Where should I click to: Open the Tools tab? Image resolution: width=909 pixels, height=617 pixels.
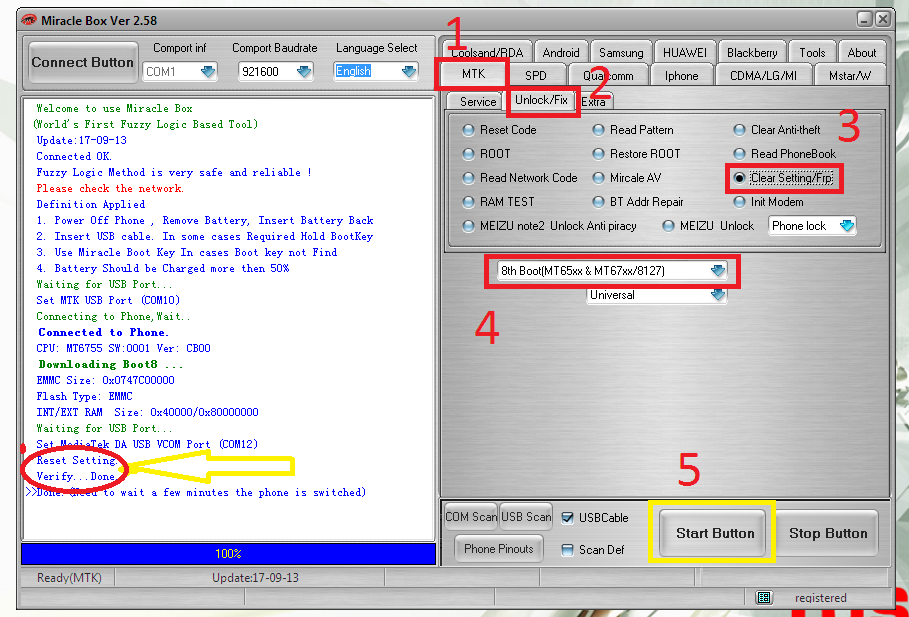click(812, 53)
